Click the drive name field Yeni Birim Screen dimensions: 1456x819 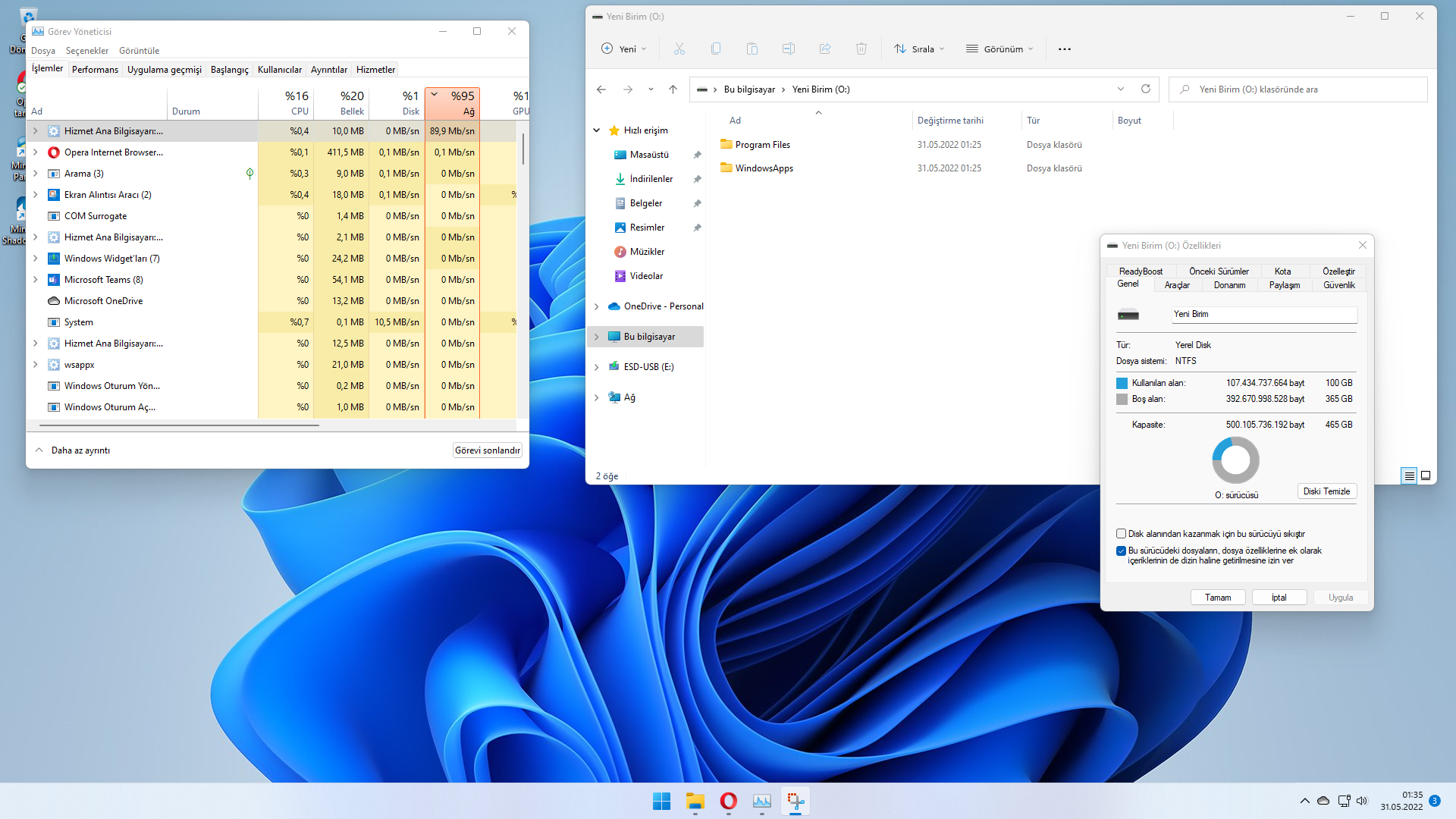1263,314
